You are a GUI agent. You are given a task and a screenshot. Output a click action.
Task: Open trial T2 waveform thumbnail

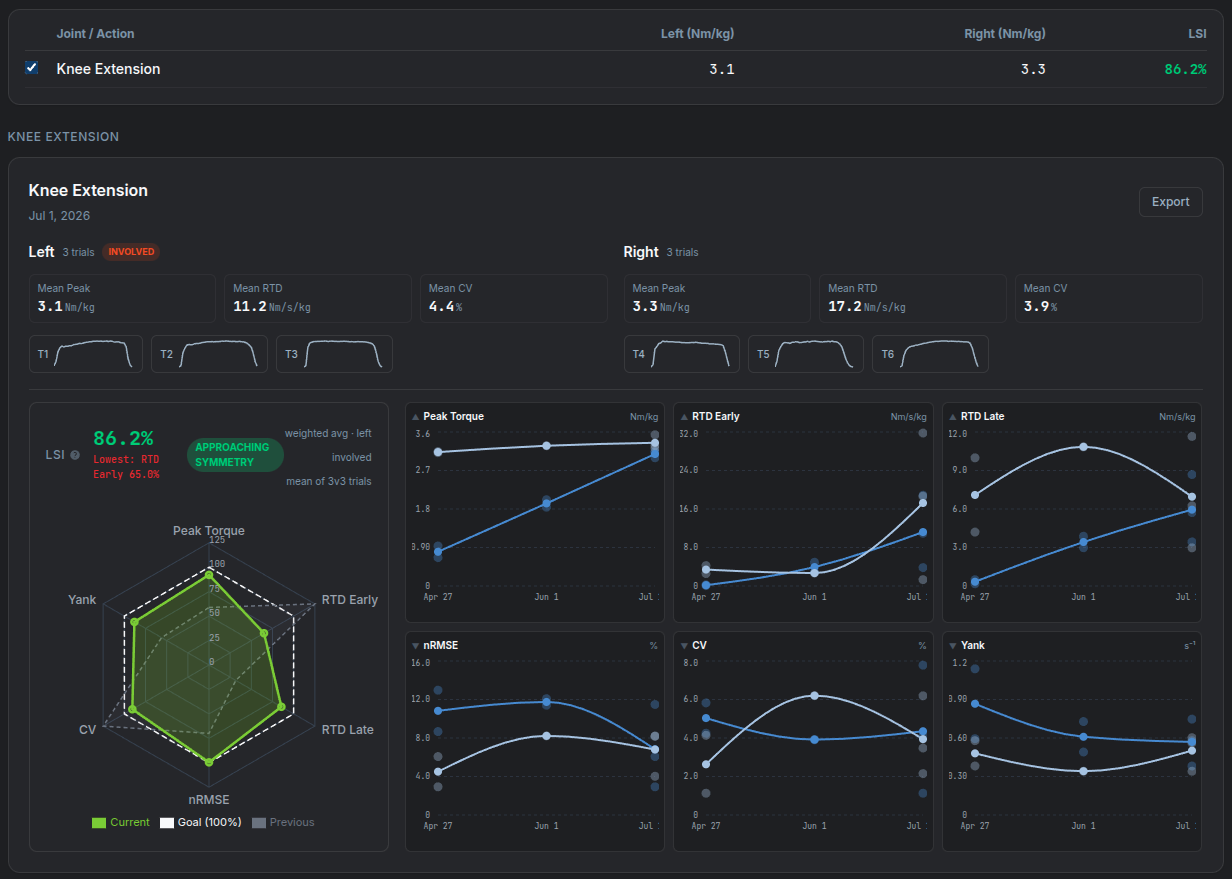210,354
